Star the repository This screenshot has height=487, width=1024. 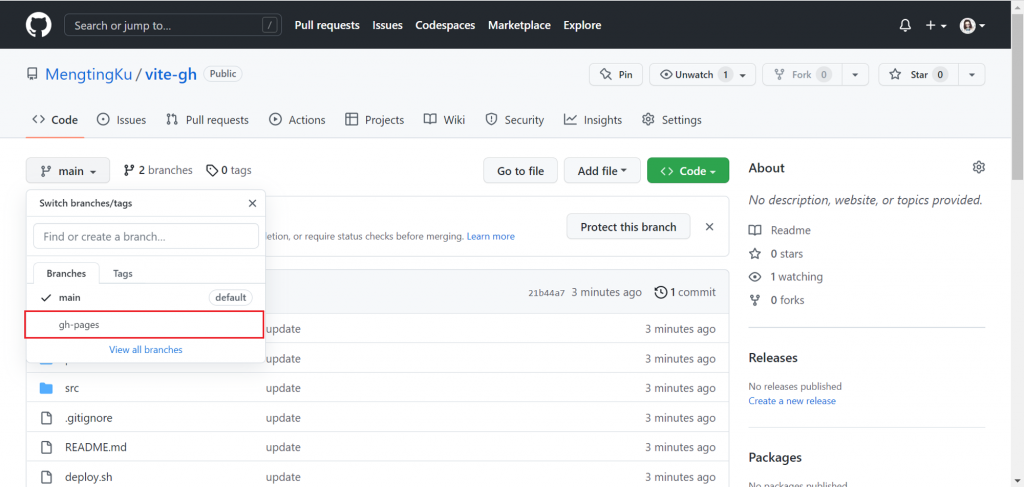tap(918, 74)
